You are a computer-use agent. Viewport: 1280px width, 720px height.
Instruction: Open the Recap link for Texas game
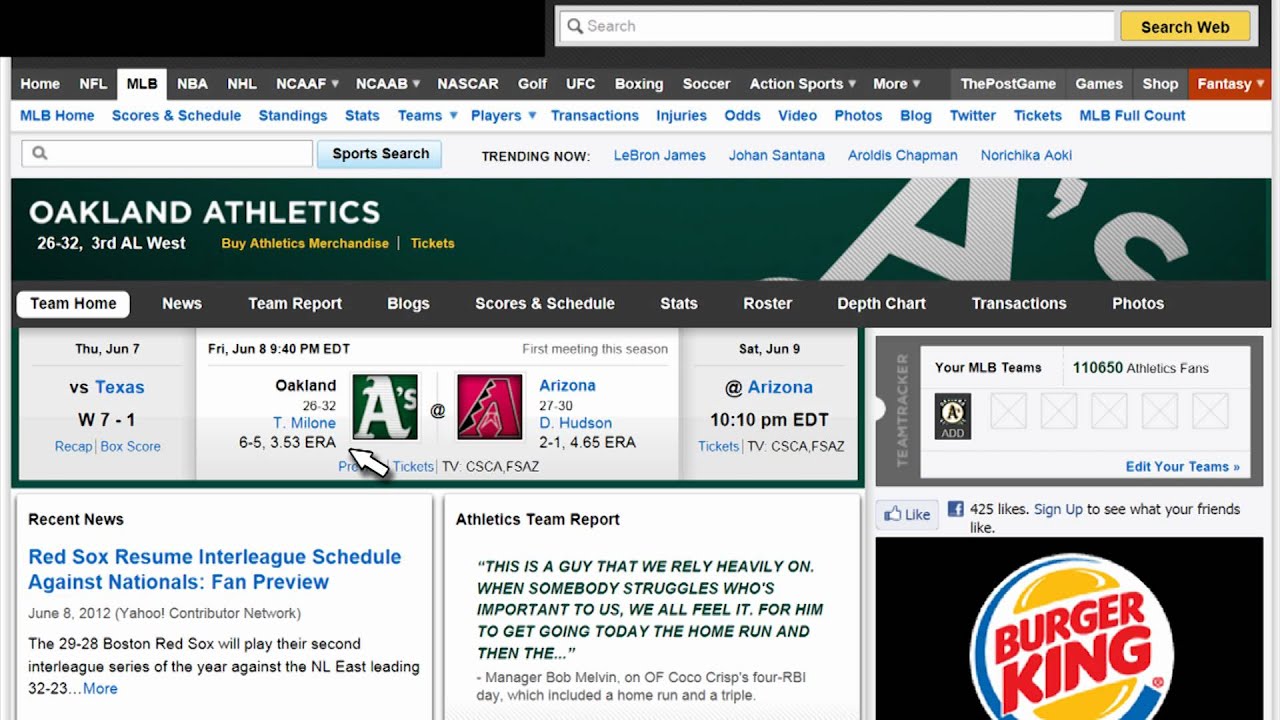pos(73,446)
